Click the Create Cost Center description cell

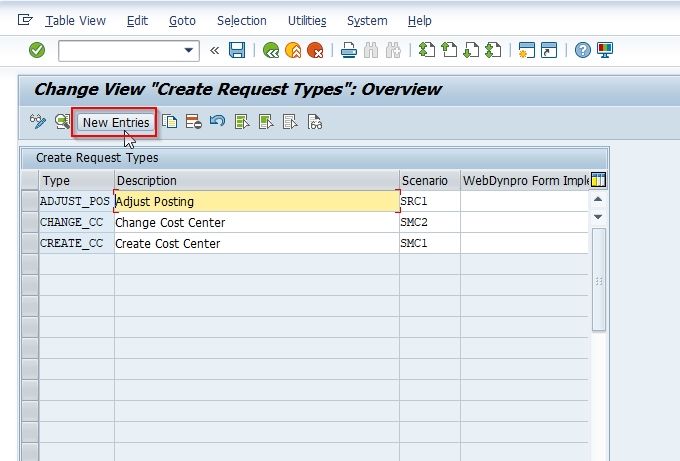(257, 243)
